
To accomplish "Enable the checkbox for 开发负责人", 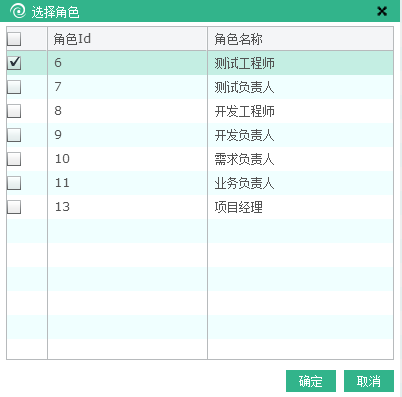I will point(14,135).
